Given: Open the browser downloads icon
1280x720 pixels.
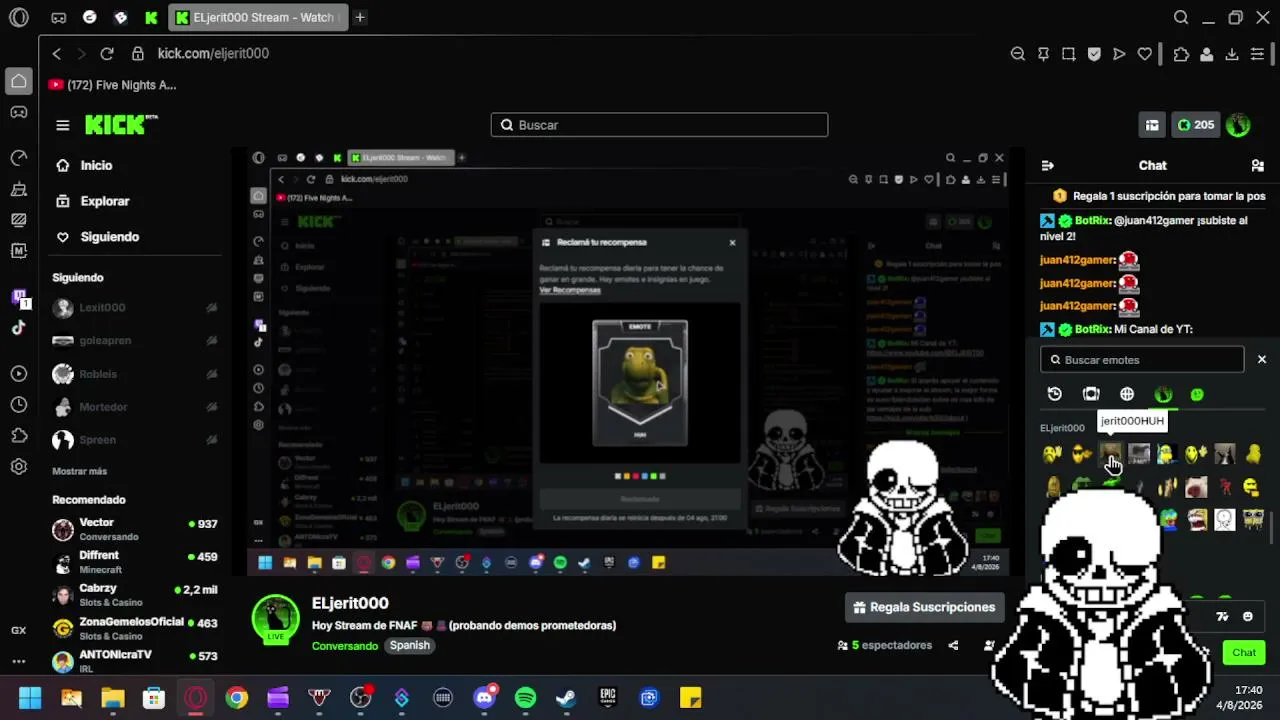Looking at the screenshot, I should point(1232,54).
